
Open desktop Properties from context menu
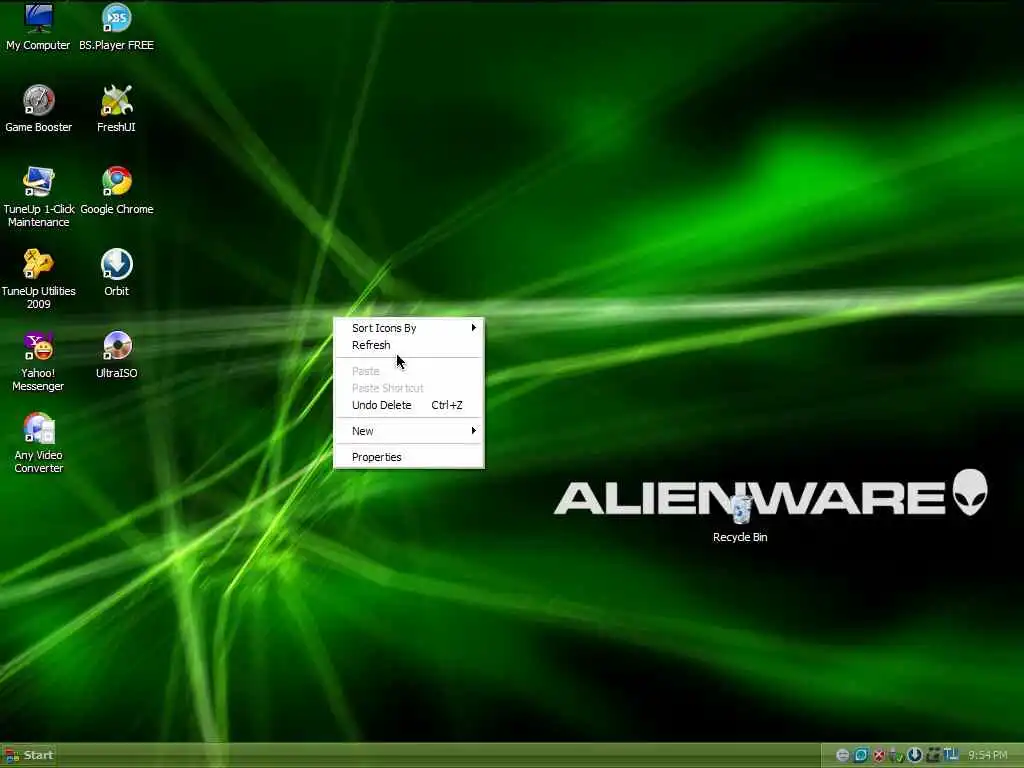point(409,457)
